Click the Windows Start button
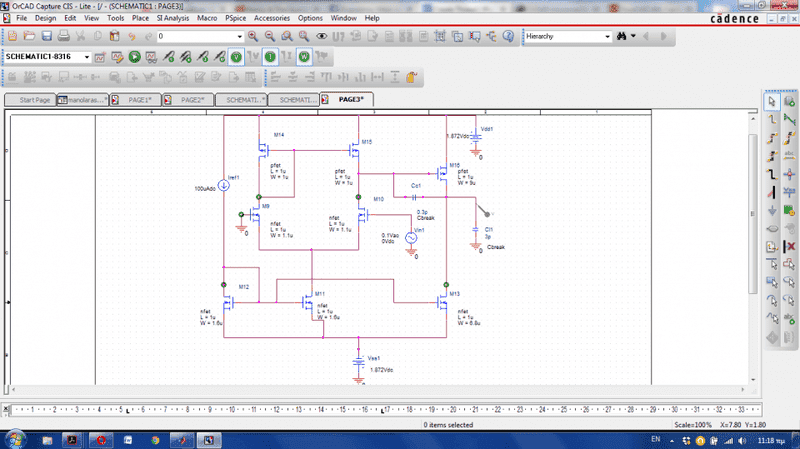This screenshot has width=800, height=449. (x=14, y=439)
